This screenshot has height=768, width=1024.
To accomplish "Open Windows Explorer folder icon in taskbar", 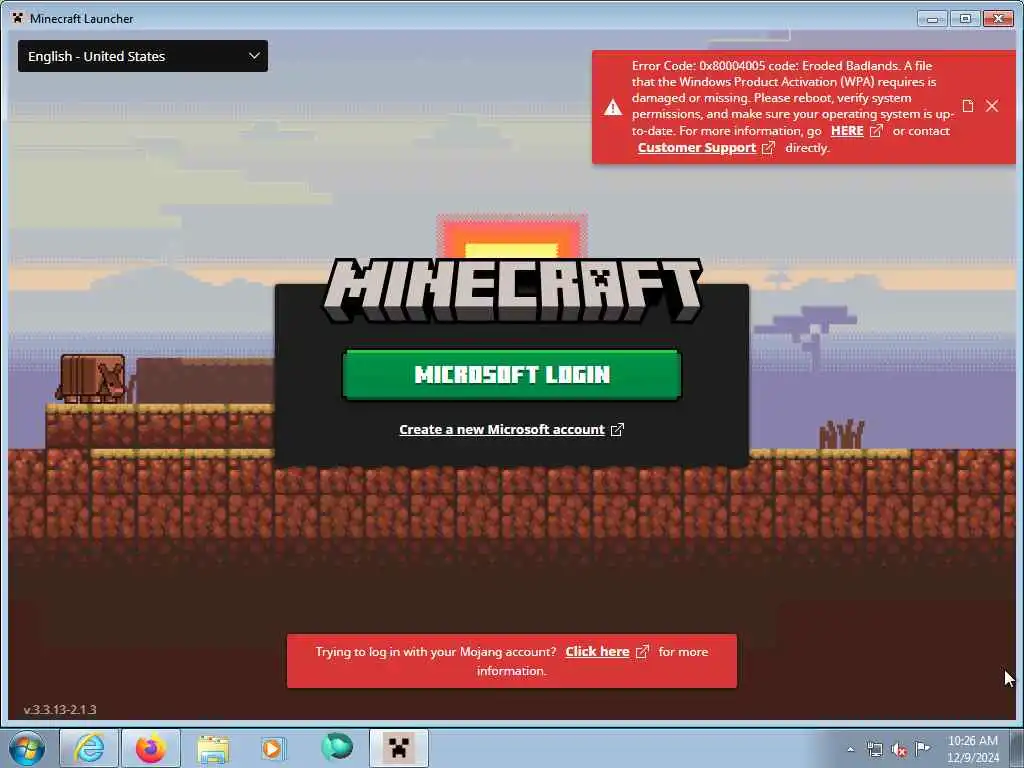I will 213,748.
